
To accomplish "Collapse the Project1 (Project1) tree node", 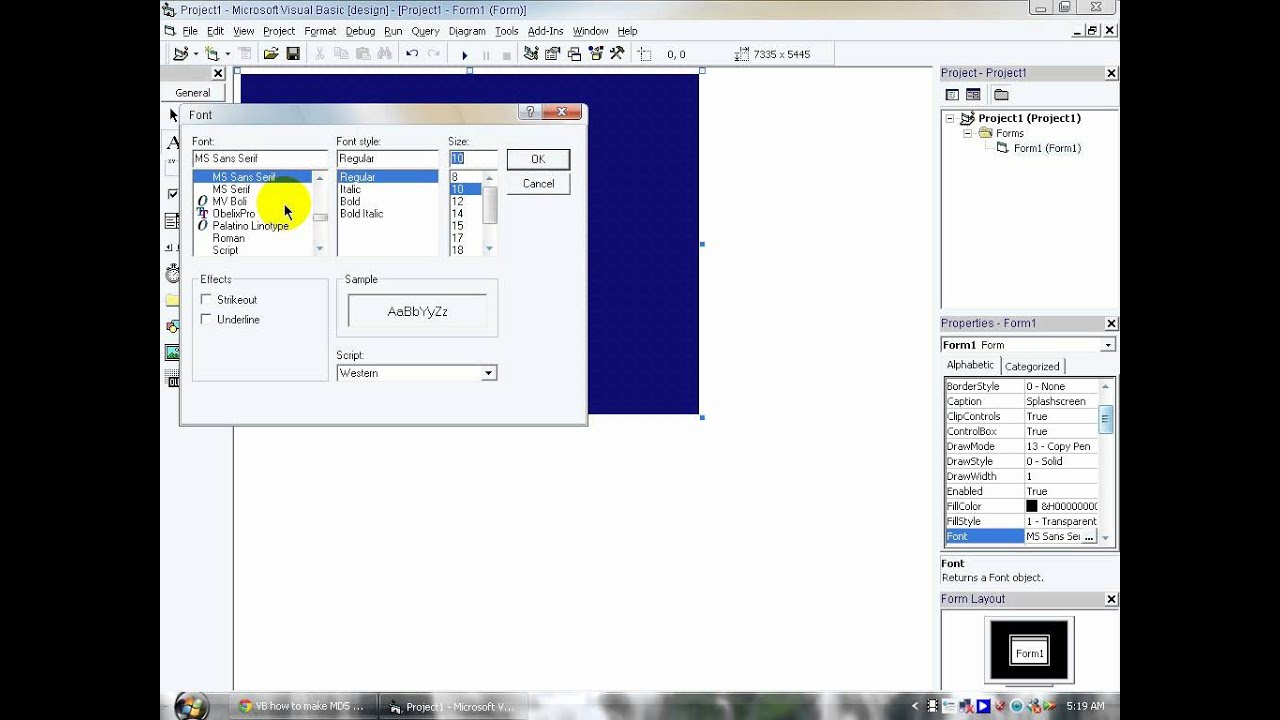I will pyautogui.click(x=950, y=118).
